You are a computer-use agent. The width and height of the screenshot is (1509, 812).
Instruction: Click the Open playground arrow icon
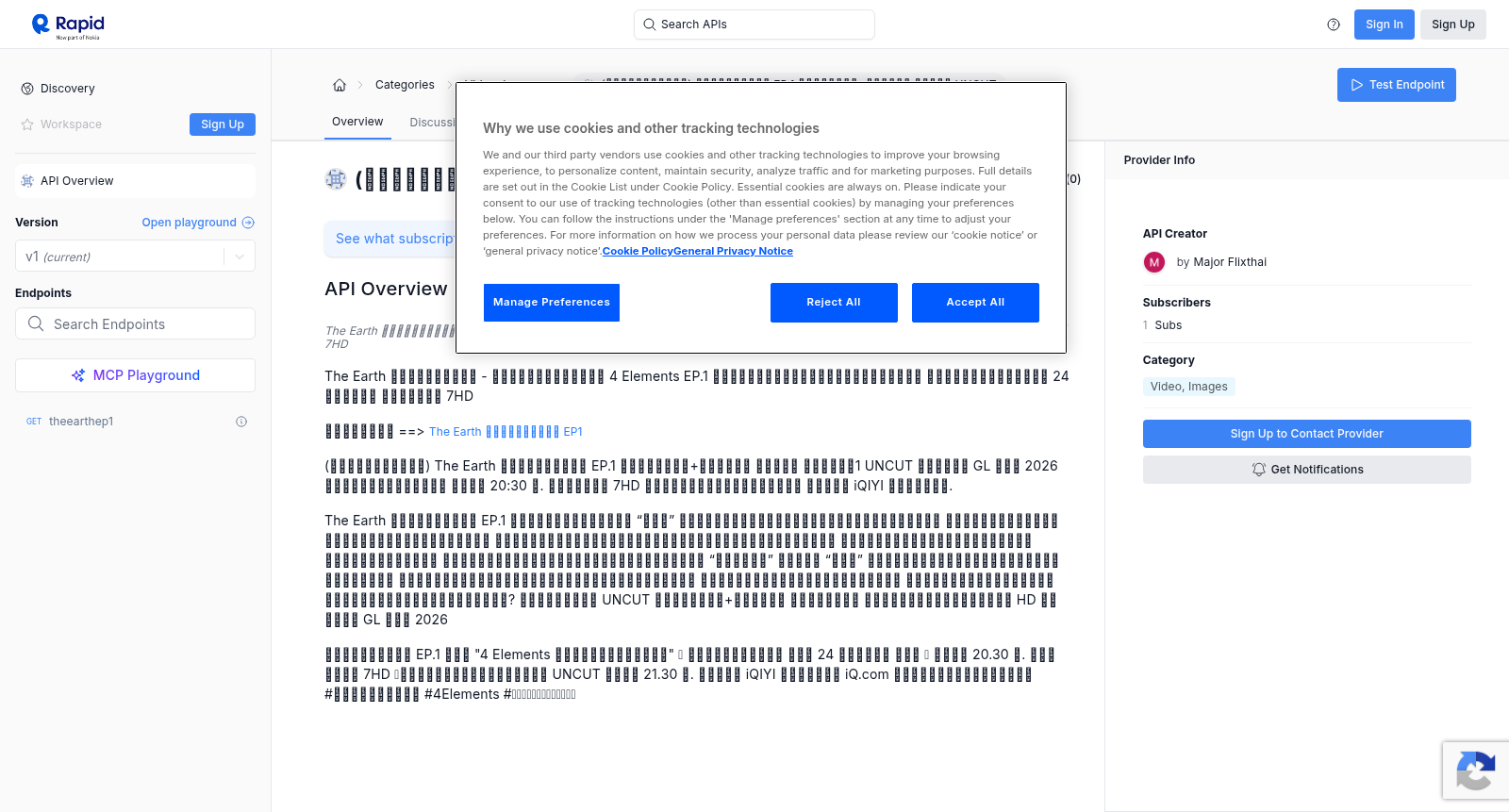pos(248,223)
